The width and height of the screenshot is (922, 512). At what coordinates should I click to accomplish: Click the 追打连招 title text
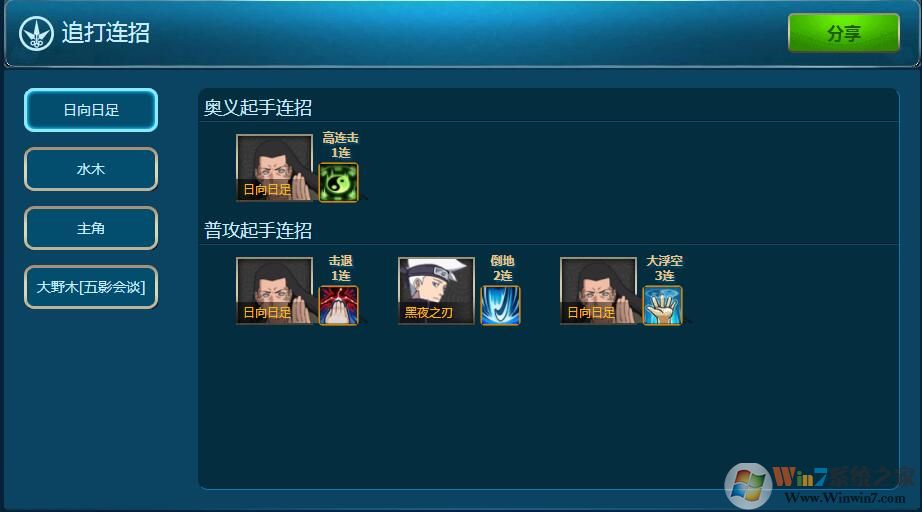106,33
